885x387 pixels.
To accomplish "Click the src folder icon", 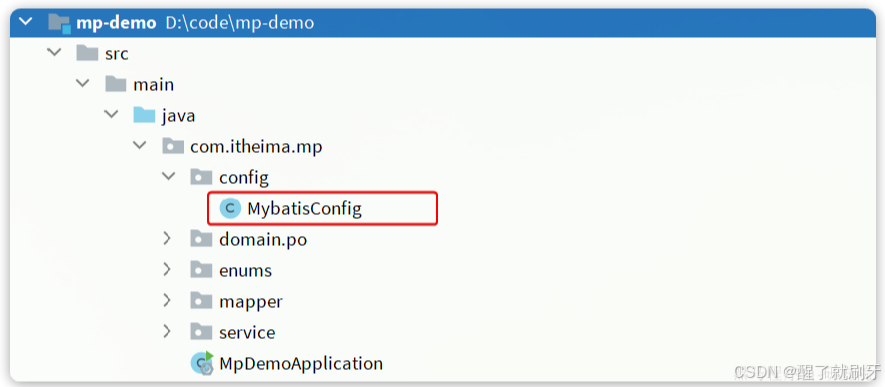I will pos(87,53).
